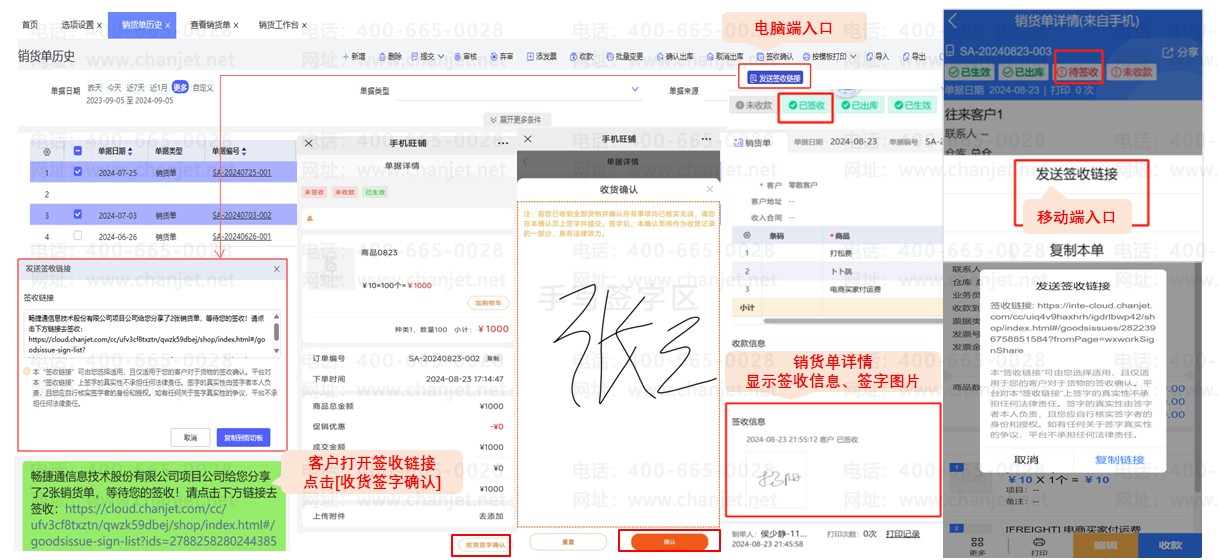
Task: Click the blue 发送签收链接 button
Action: [x=775, y=78]
